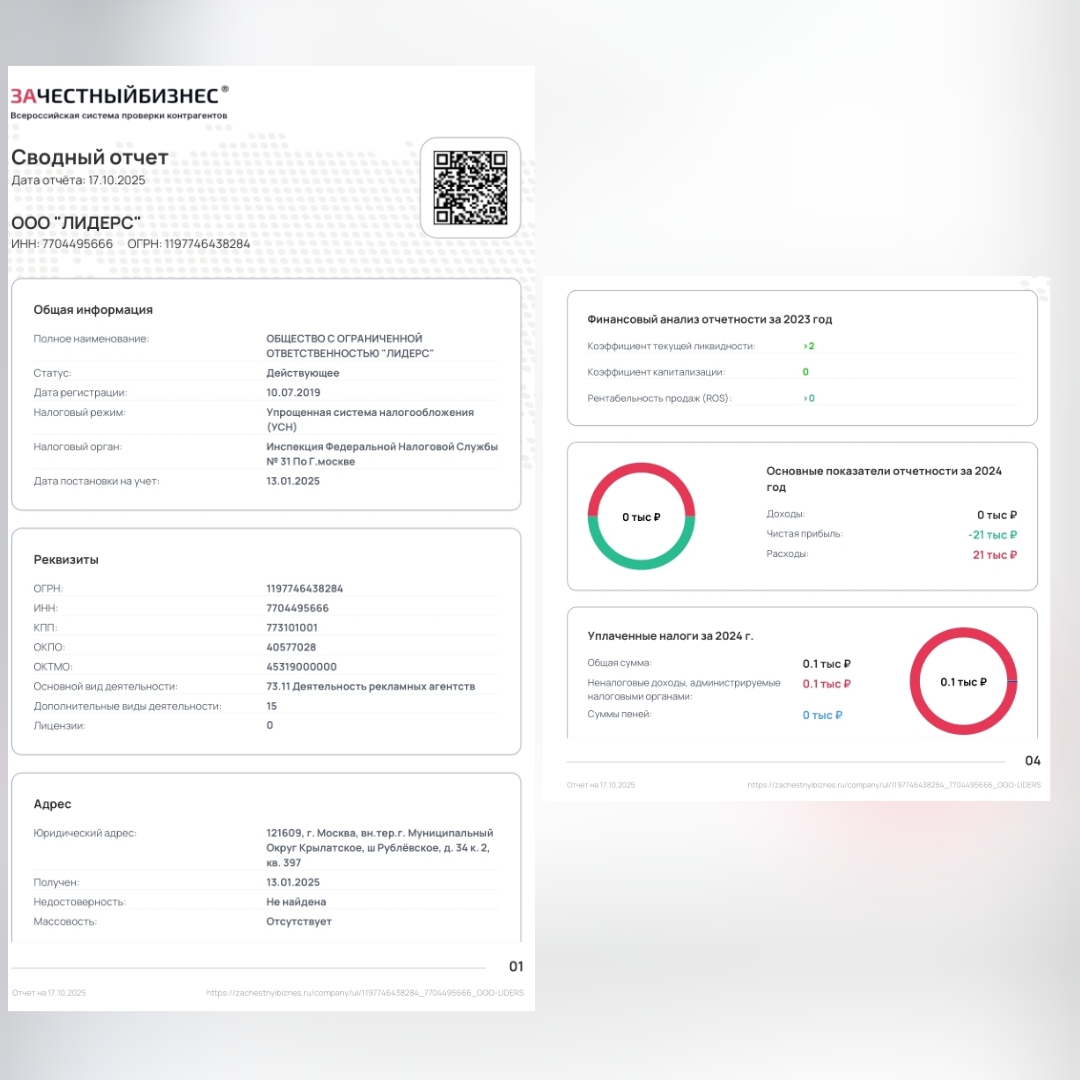Click the status value 'Действующее'
This screenshot has width=1080, height=1080.
pyautogui.click(x=302, y=373)
